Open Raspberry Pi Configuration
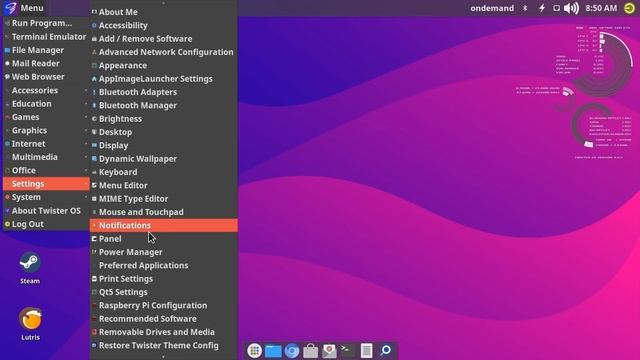 (164, 305)
